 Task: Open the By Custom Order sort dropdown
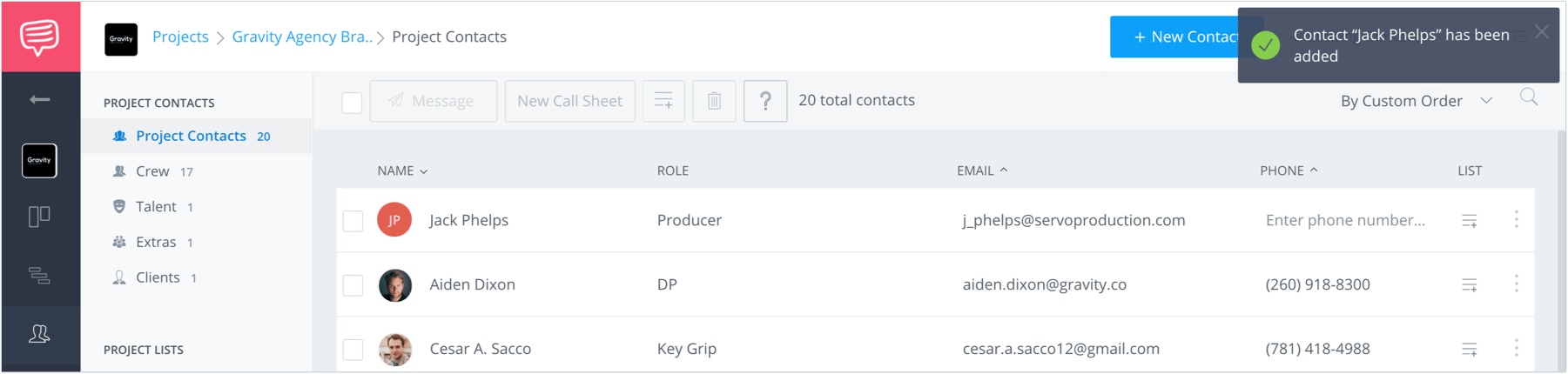1417,101
